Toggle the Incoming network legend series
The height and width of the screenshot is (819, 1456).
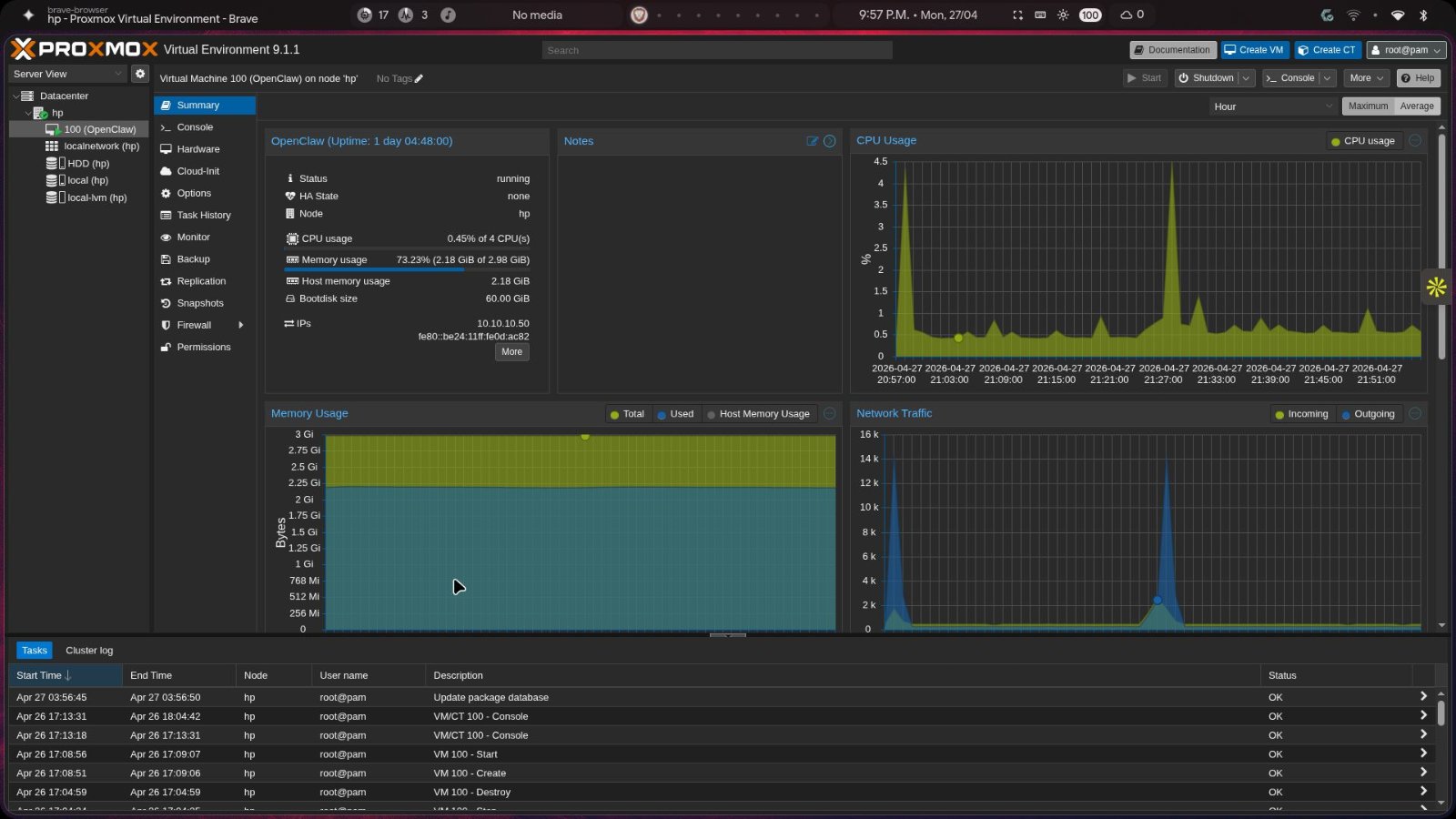coord(1301,414)
